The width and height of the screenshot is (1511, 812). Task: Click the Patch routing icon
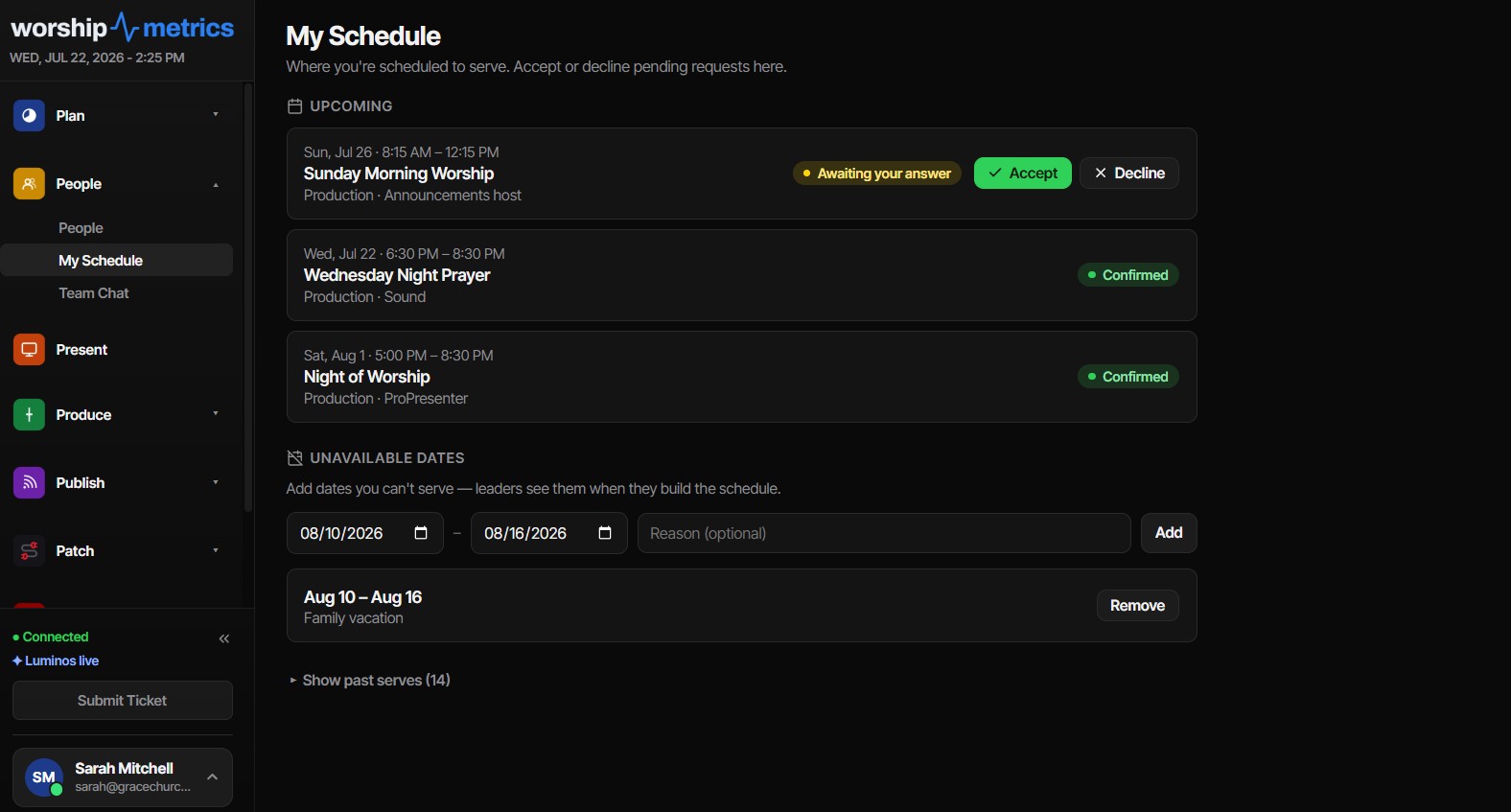pyautogui.click(x=29, y=551)
